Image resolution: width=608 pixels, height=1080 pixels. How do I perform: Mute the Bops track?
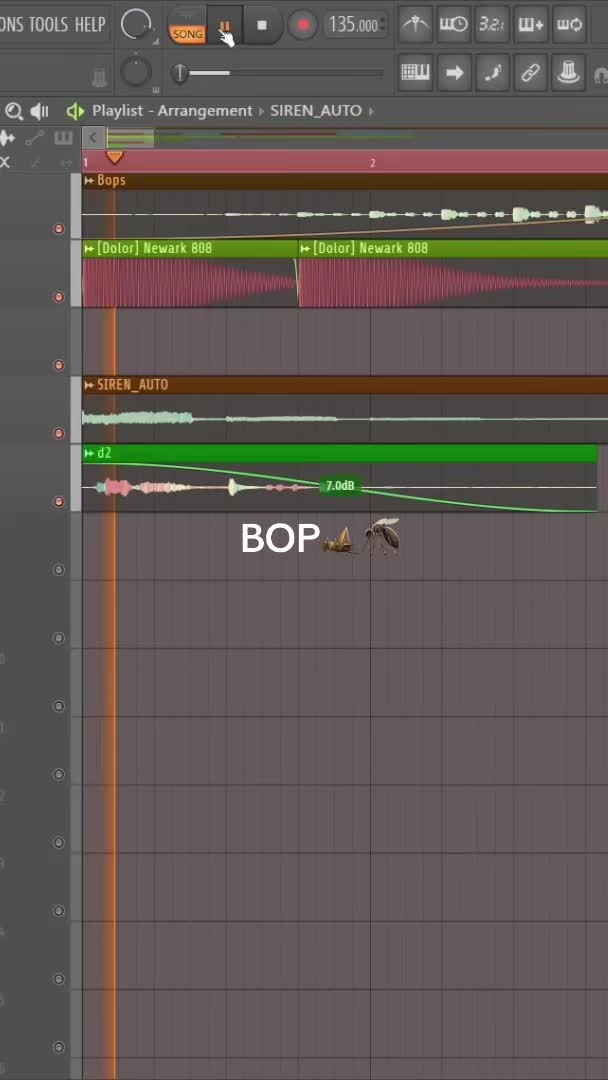[x=59, y=229]
